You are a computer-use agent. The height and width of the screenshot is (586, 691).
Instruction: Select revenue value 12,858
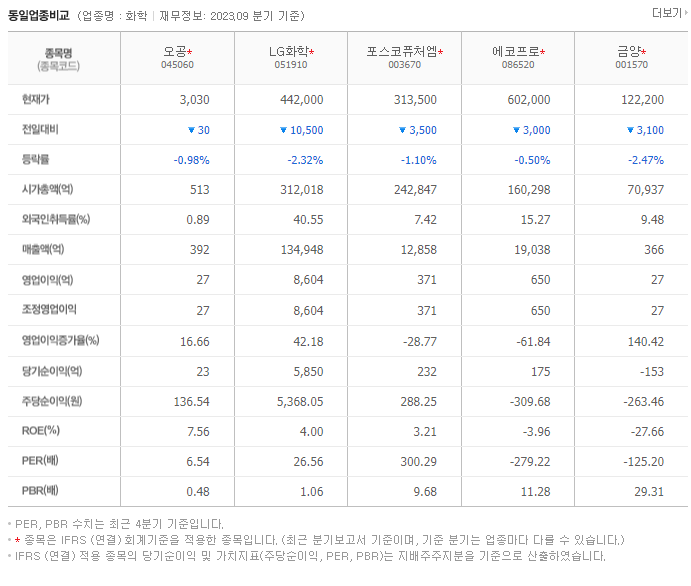419,249
